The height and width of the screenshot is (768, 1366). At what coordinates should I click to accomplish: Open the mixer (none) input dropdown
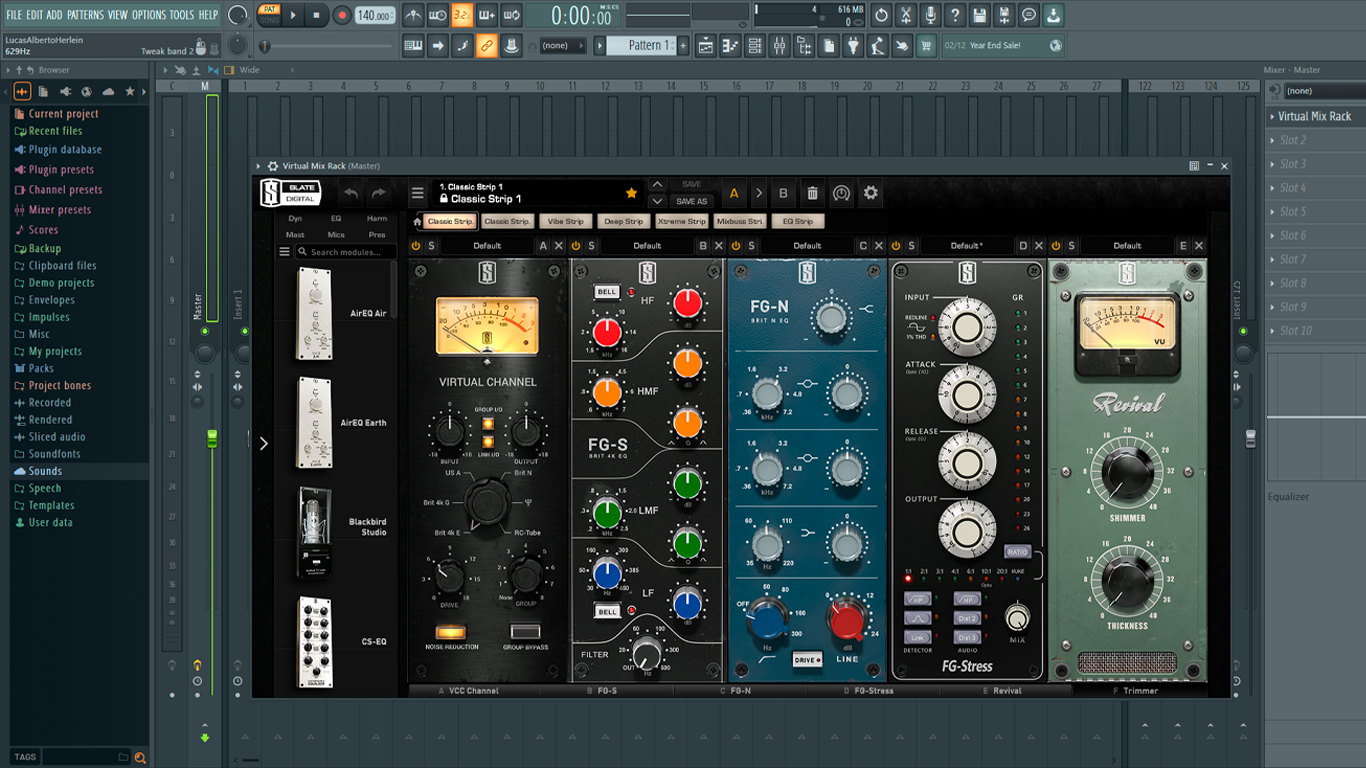pos(1324,91)
